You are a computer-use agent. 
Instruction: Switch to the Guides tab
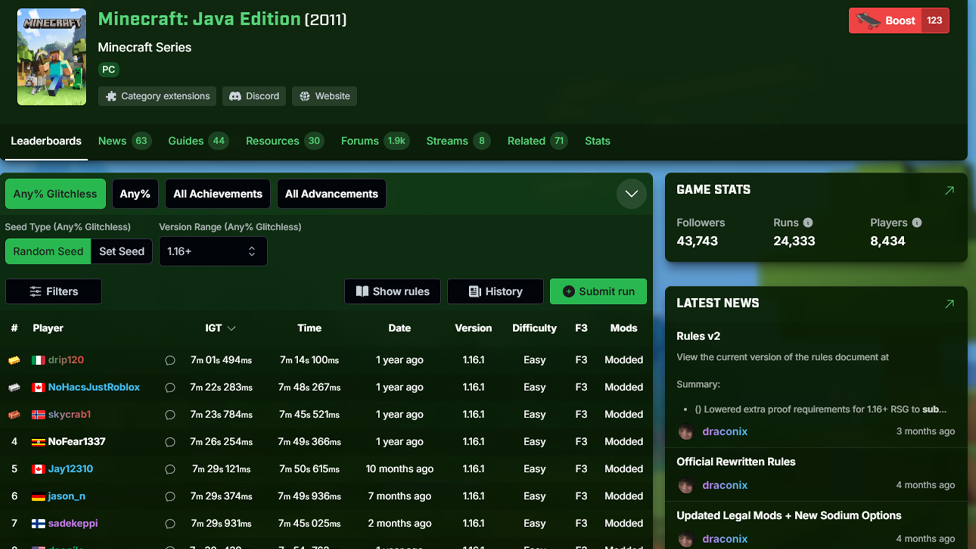tap(198, 141)
